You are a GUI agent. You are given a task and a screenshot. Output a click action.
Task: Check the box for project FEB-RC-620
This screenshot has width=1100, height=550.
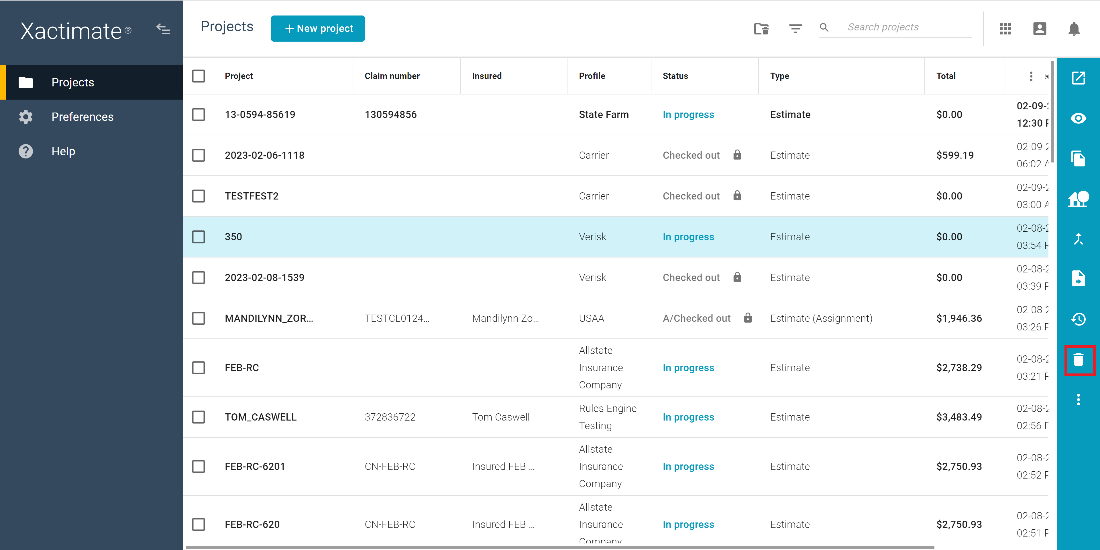pos(199,524)
